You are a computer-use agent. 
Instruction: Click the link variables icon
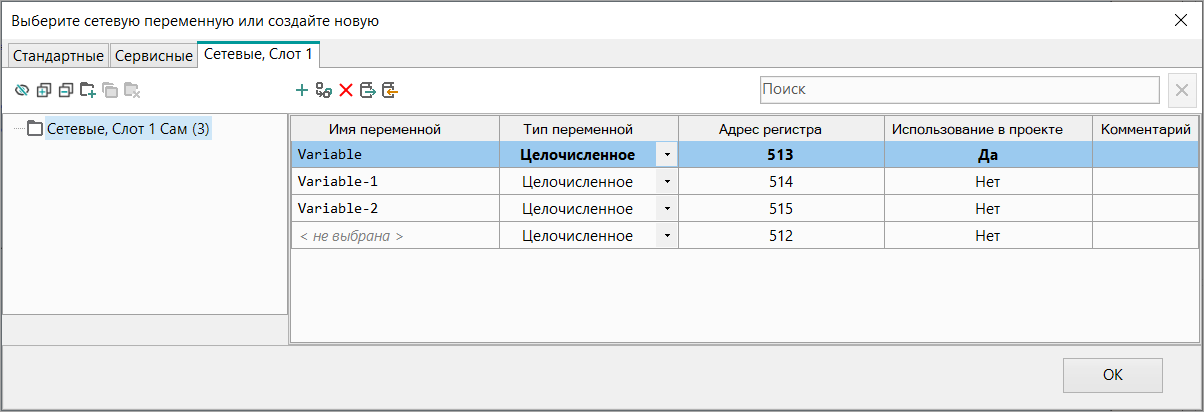click(x=323, y=91)
